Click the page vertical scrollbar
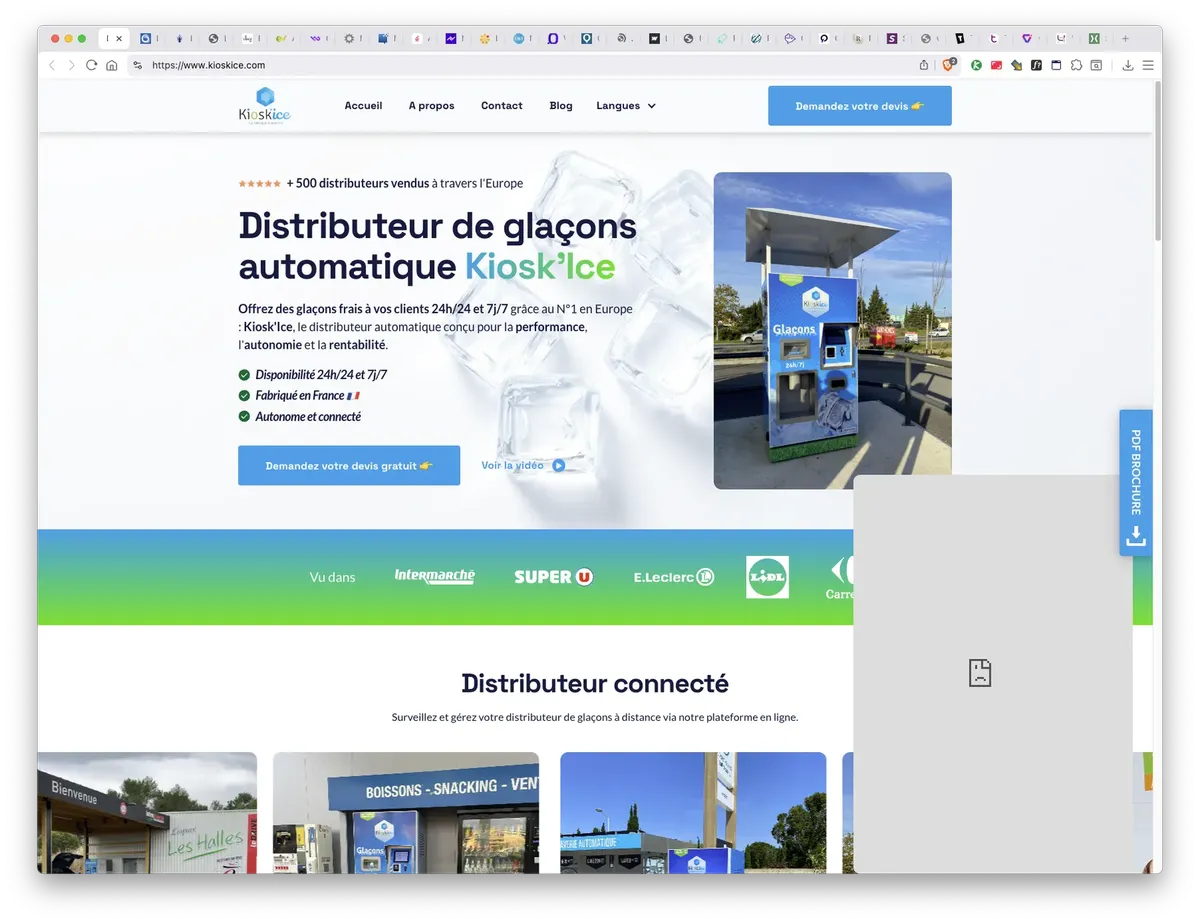 pos(1158,160)
